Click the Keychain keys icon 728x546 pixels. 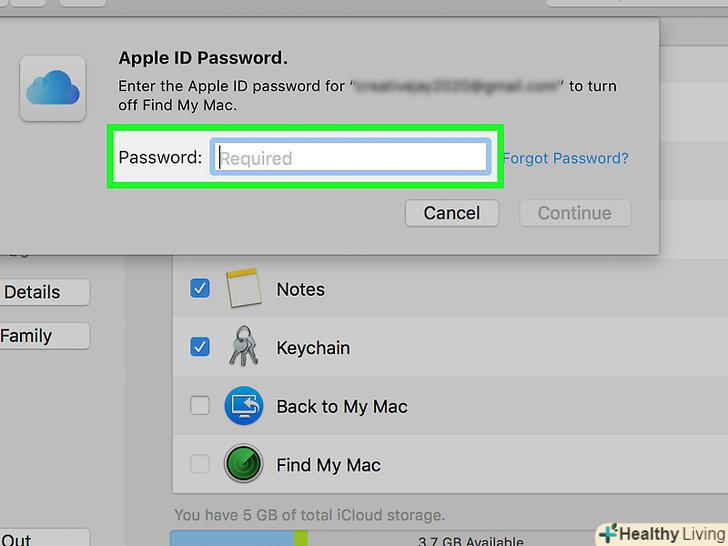[x=244, y=347]
